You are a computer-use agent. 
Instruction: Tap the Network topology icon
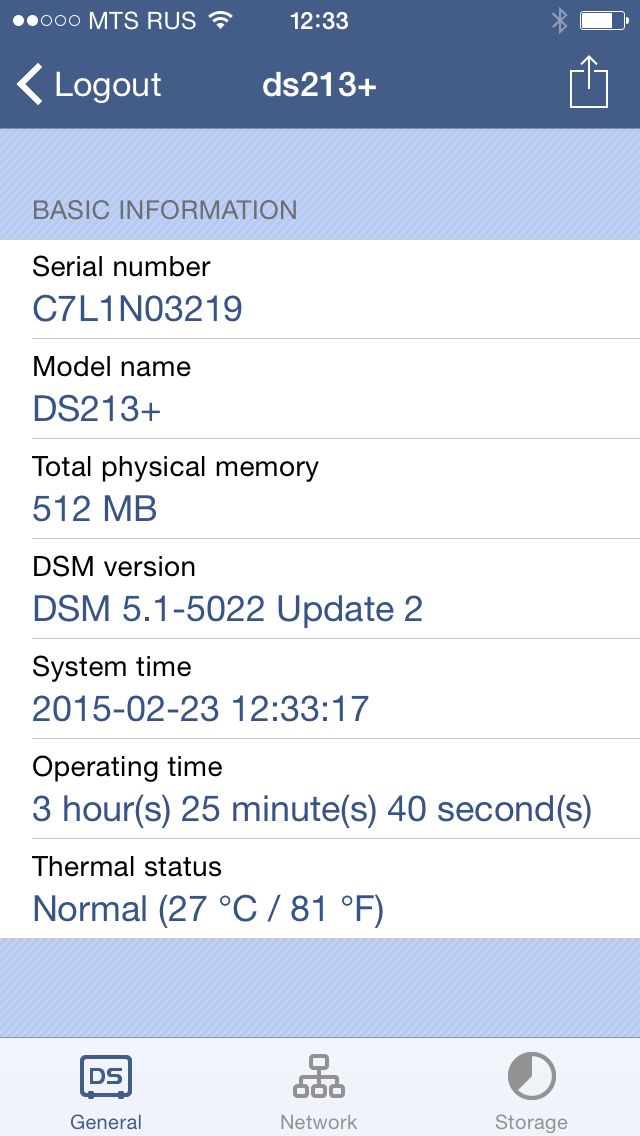[x=319, y=1077]
